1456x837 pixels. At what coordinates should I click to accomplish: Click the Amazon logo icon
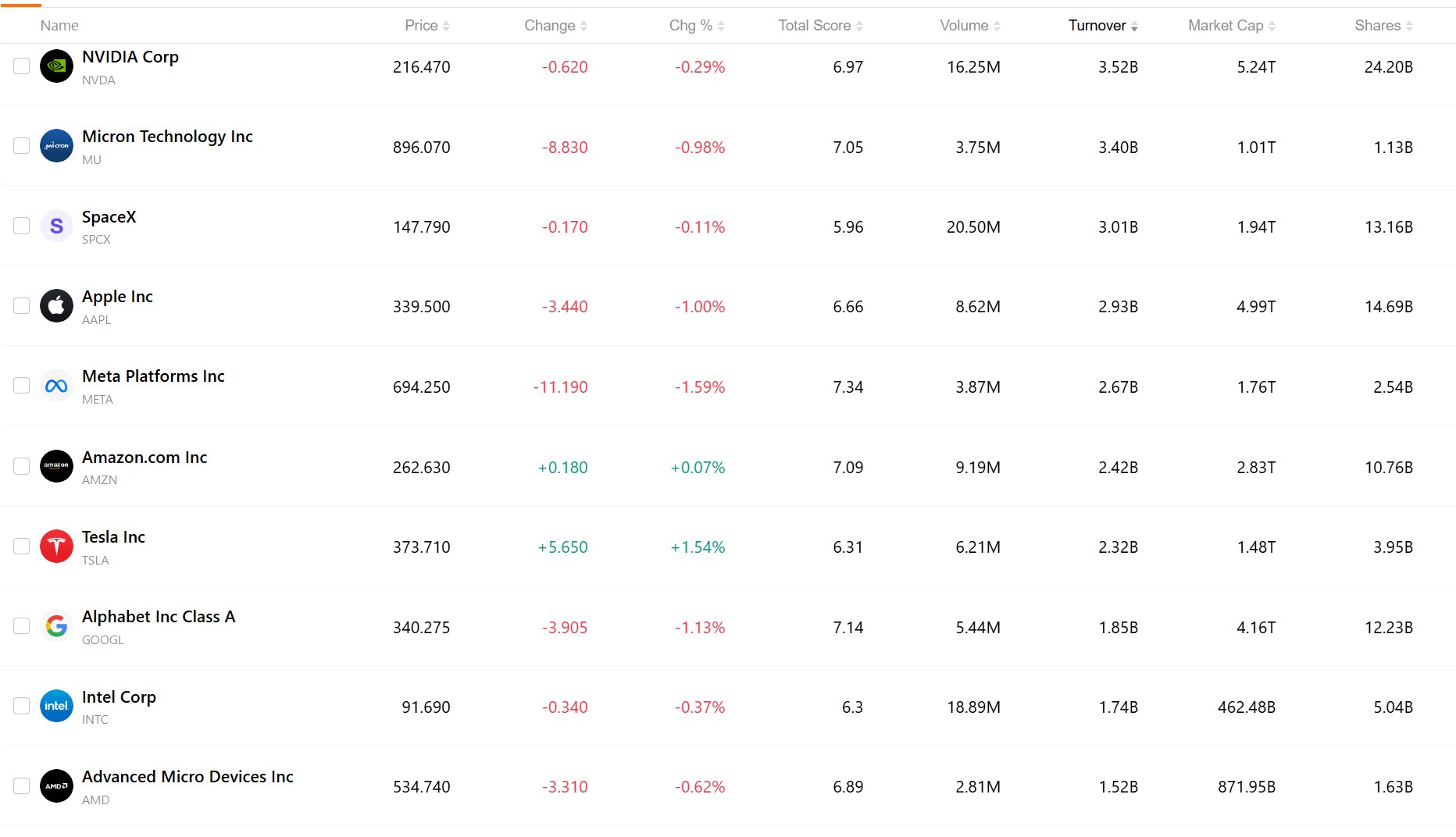click(x=56, y=466)
